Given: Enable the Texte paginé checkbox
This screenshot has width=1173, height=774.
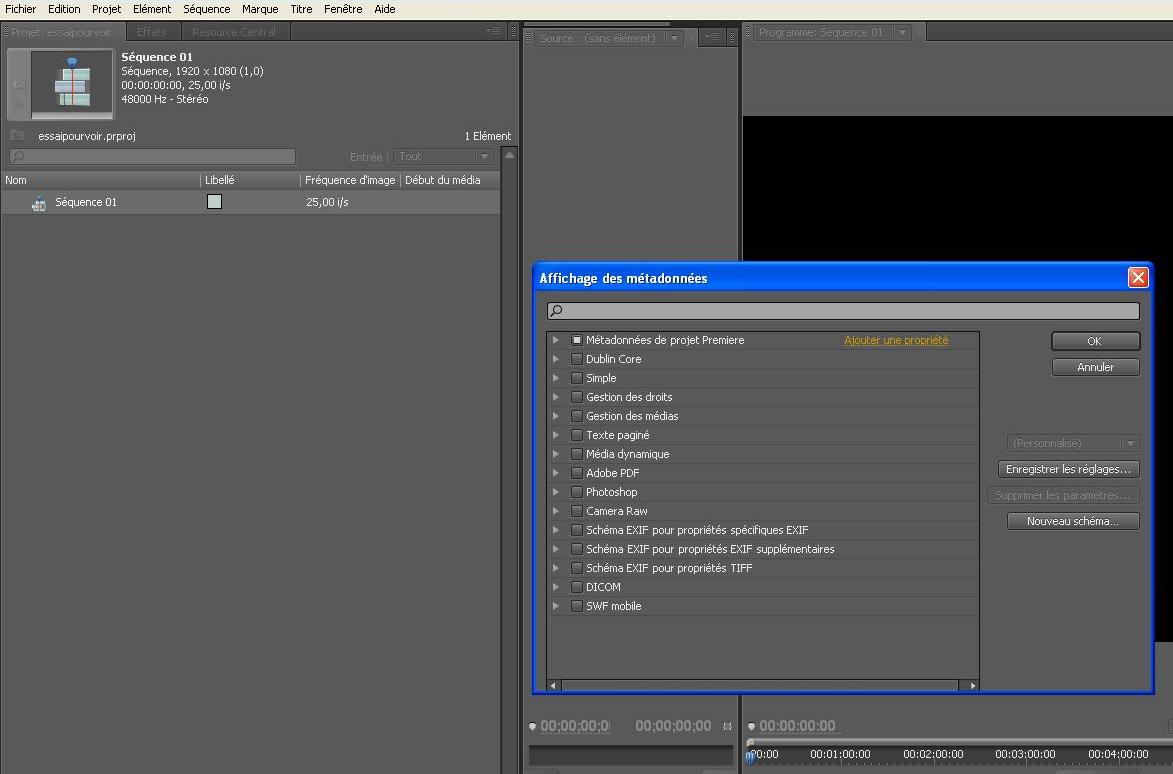Looking at the screenshot, I should click(577, 434).
